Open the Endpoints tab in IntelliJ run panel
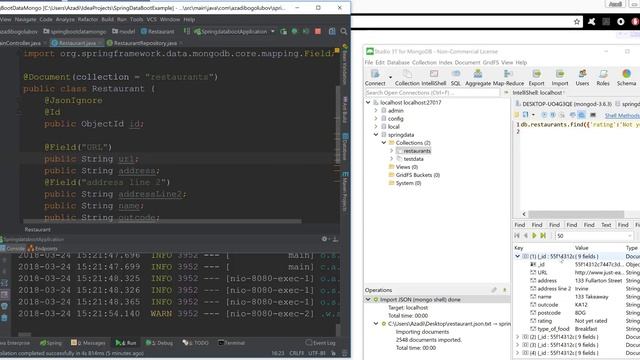640x360 pixels. tap(43, 249)
